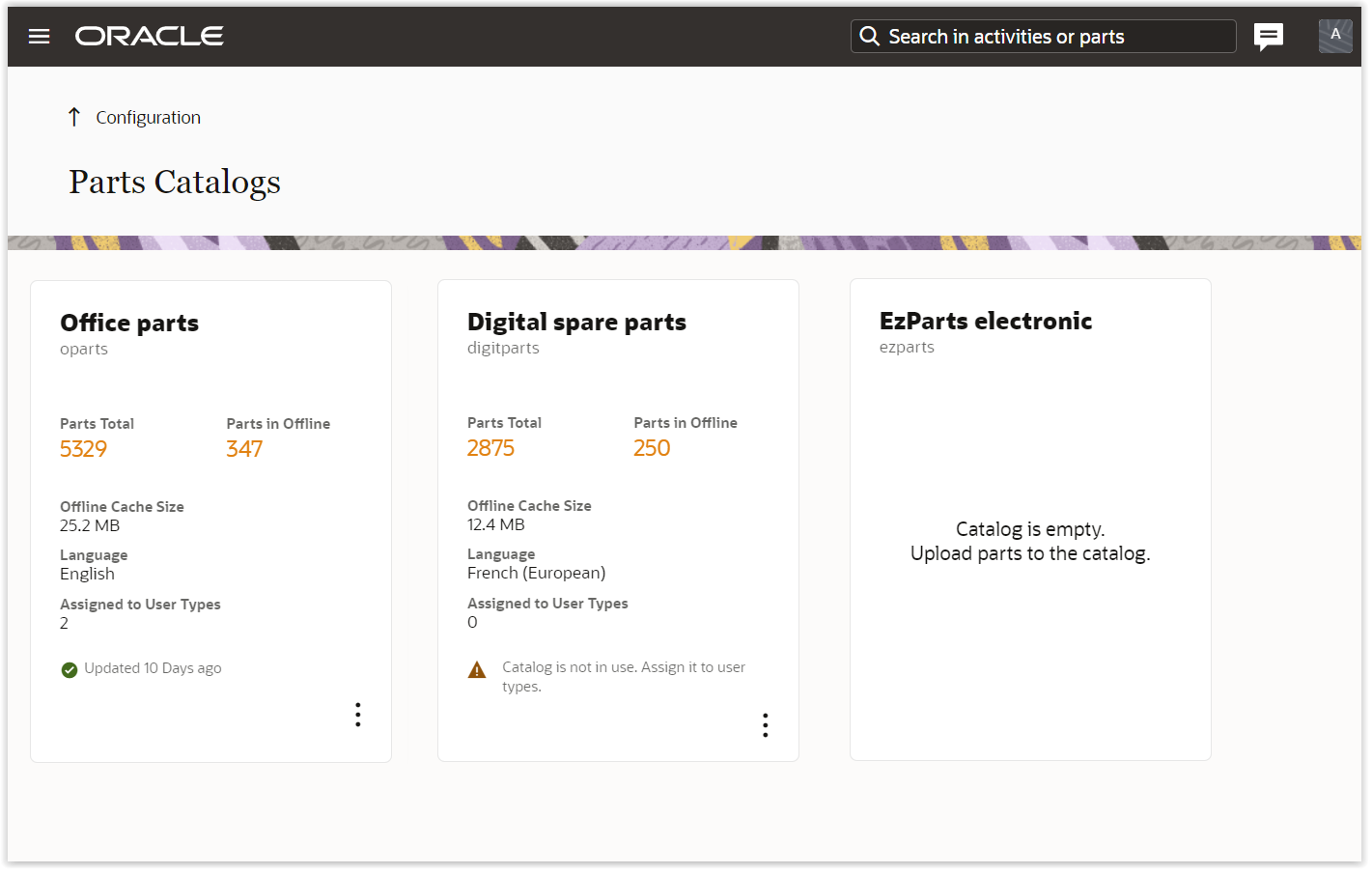Click Office parts offline count 347

tap(244, 449)
